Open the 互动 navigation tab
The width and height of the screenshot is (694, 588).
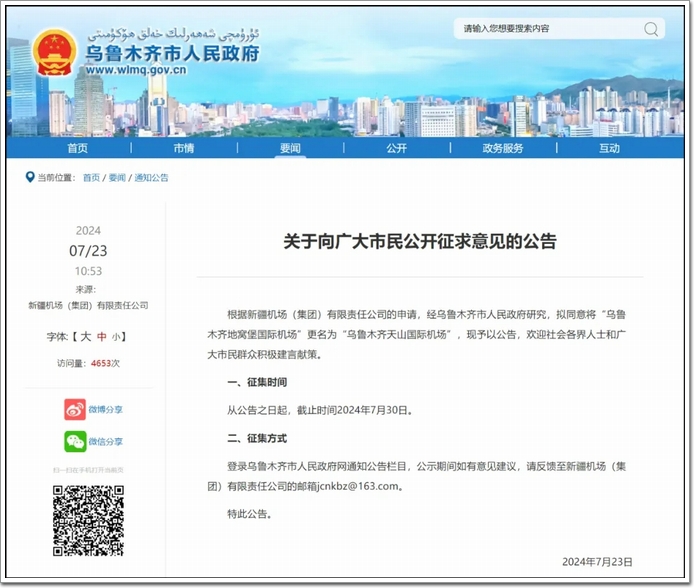tap(609, 148)
